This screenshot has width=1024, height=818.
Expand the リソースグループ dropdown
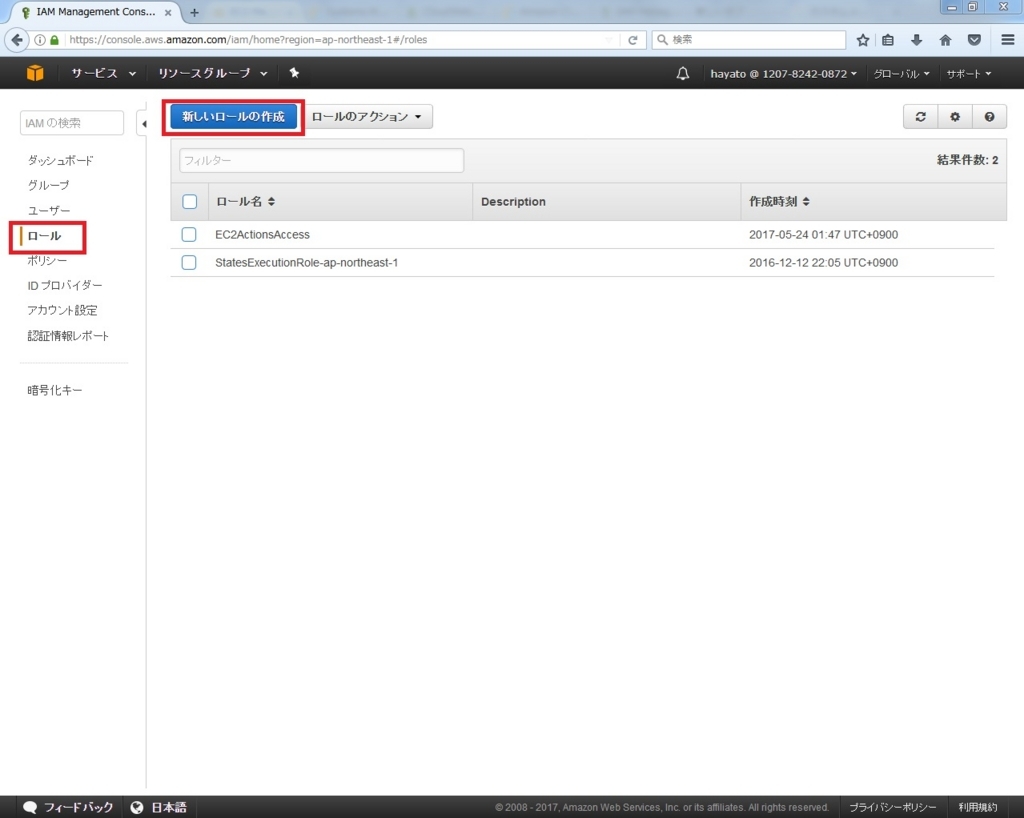click(213, 73)
